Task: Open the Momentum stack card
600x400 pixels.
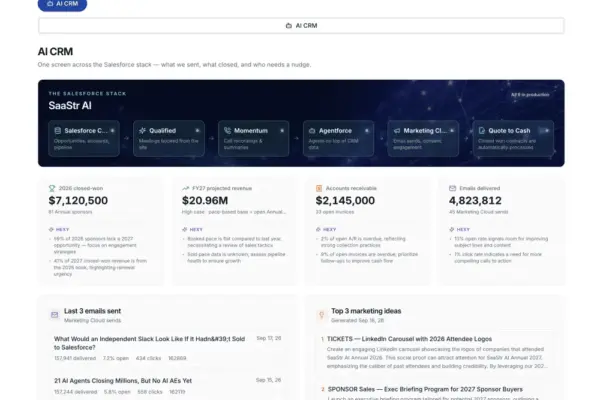Action: (x=254, y=139)
